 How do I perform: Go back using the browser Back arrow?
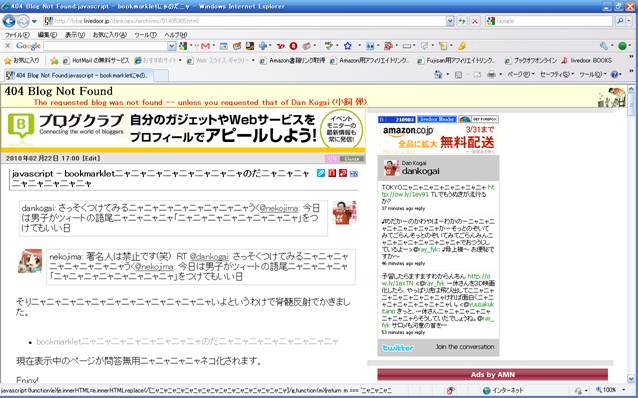click(9, 21)
